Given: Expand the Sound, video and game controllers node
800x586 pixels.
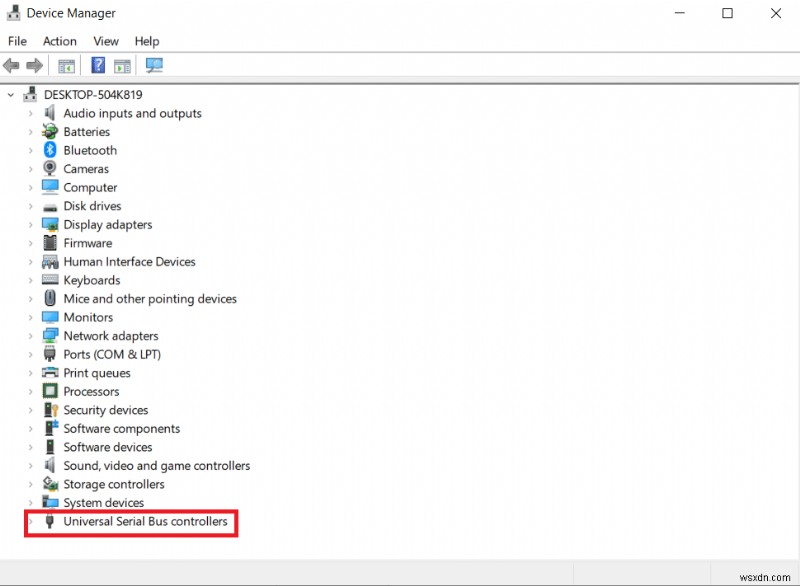Looking at the screenshot, I should point(30,465).
